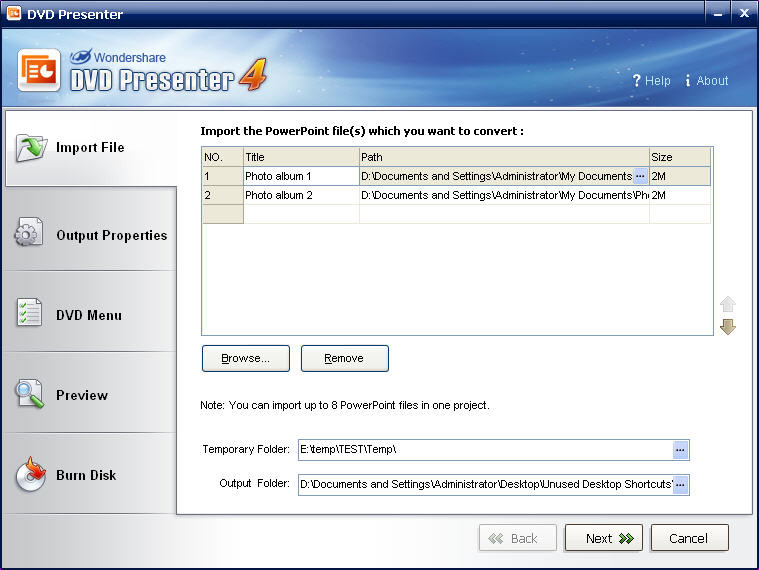Click row number 1 cell
759x570 pixels.
[223, 176]
